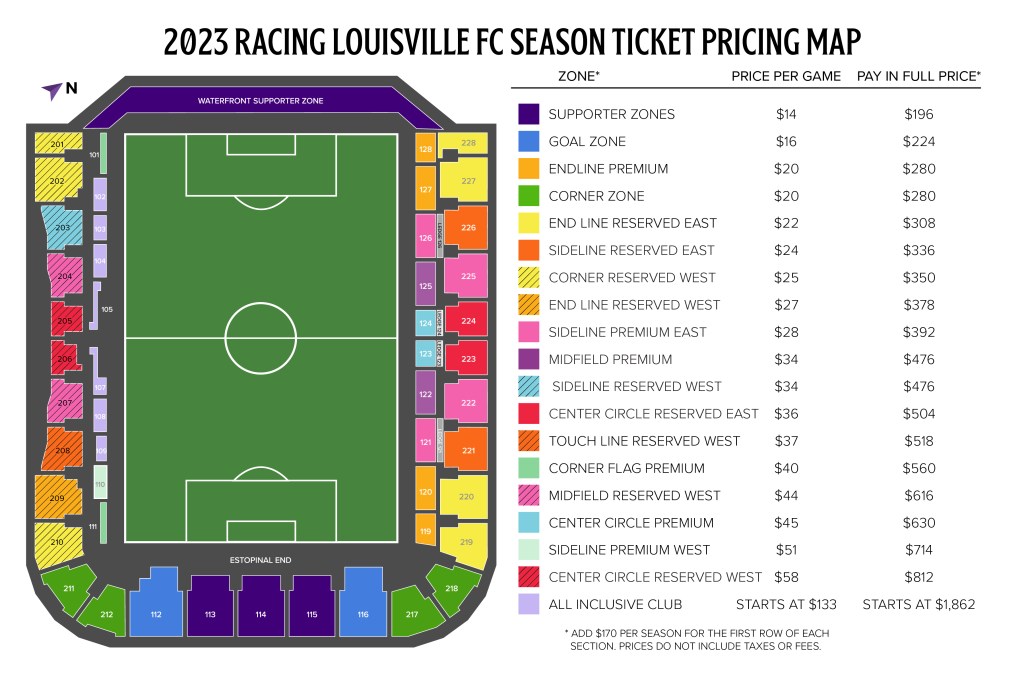Click the Pay In Full Price header

919,76
